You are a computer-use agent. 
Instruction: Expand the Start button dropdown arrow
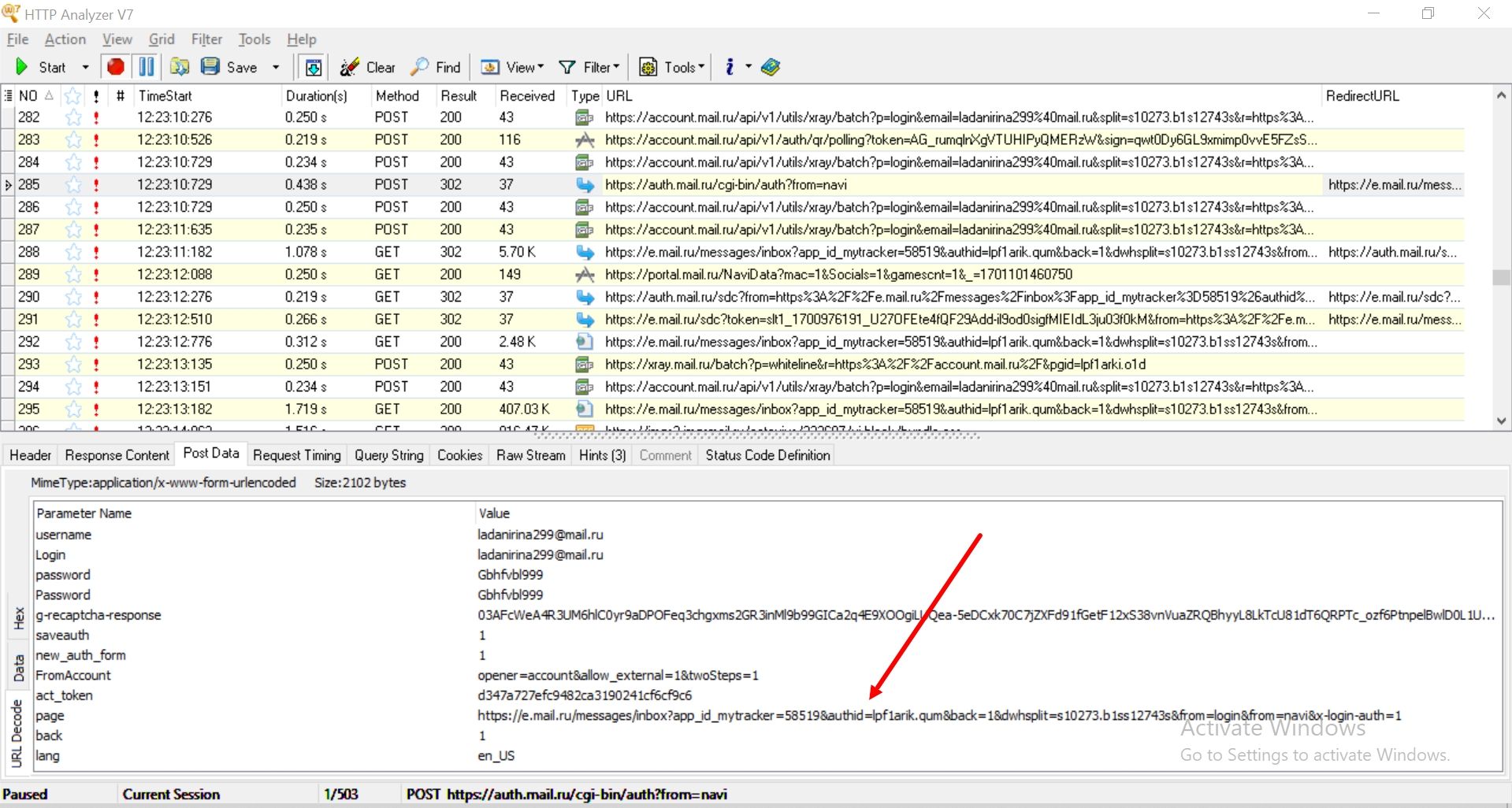[x=86, y=68]
